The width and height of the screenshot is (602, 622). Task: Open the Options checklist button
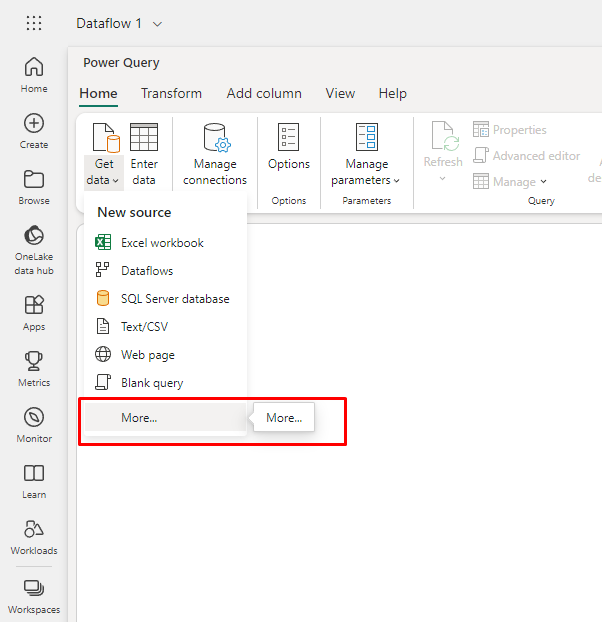[x=289, y=146]
